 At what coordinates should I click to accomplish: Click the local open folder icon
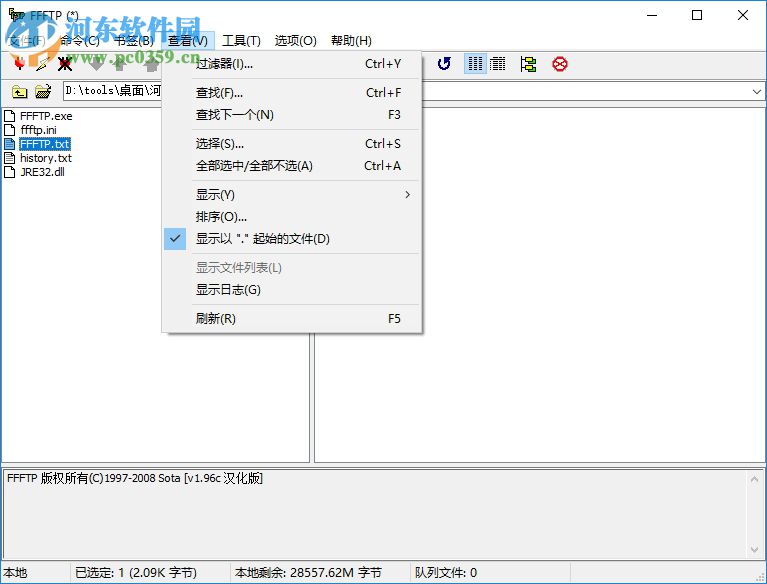tap(43, 91)
